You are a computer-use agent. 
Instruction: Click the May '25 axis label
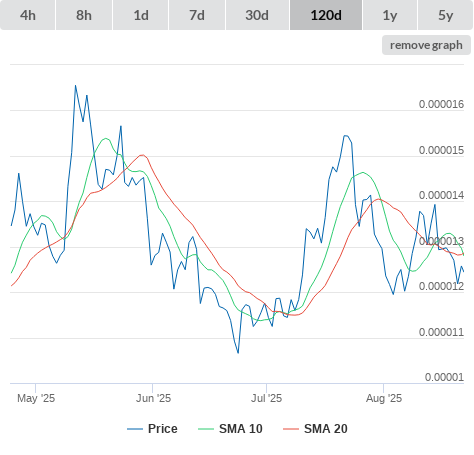click(x=36, y=398)
